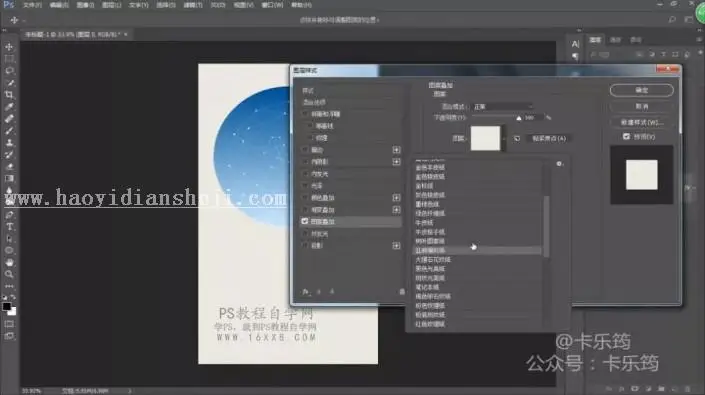Screen dimensions: 705x395
Task: Toggle Quick Mask mode icon
Action: [9, 324]
